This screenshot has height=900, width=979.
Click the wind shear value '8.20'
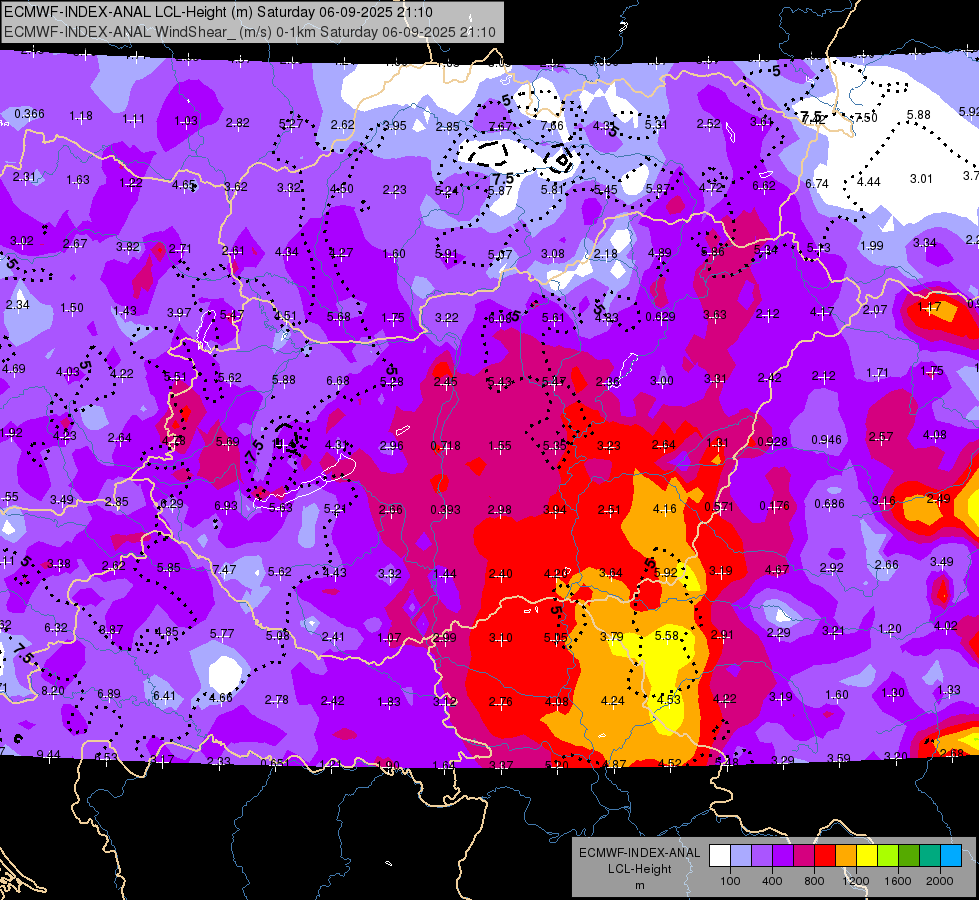(53, 691)
